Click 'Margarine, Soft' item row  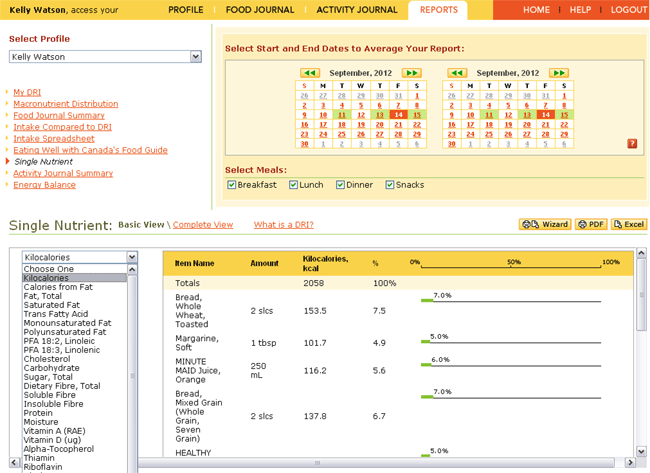pyautogui.click(x=197, y=343)
